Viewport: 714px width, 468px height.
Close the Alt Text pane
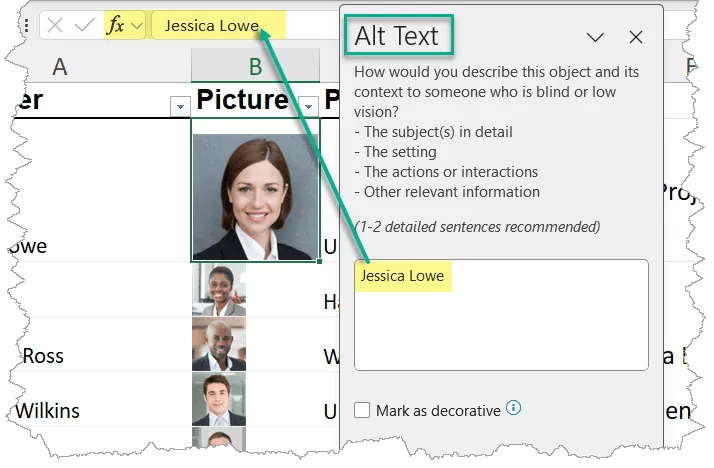pos(636,37)
